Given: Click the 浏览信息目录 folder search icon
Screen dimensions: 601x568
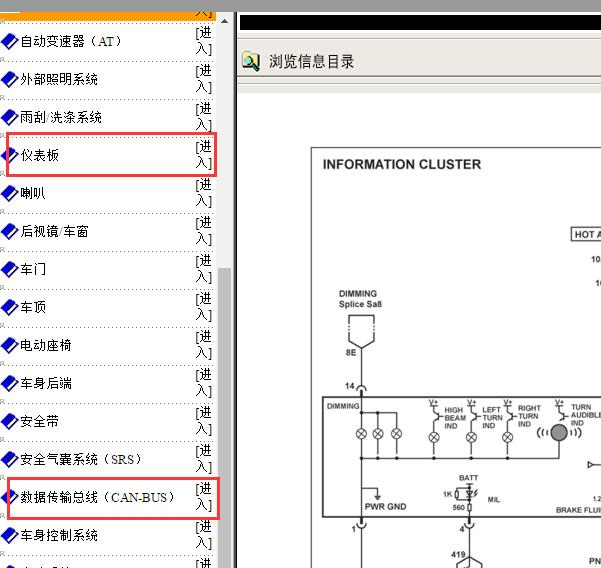Looking at the screenshot, I should (x=251, y=61).
